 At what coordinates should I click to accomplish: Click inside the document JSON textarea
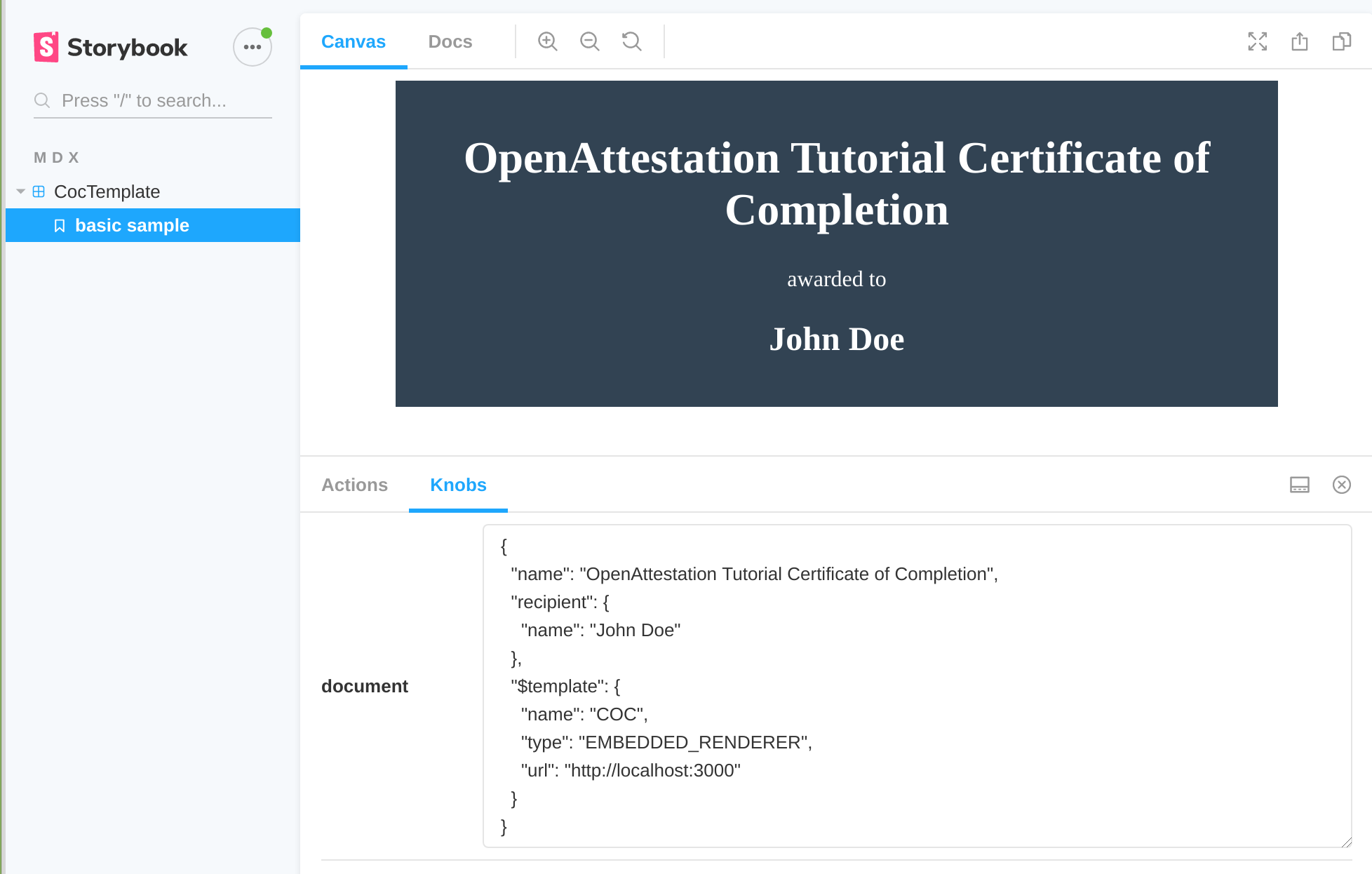click(917, 686)
